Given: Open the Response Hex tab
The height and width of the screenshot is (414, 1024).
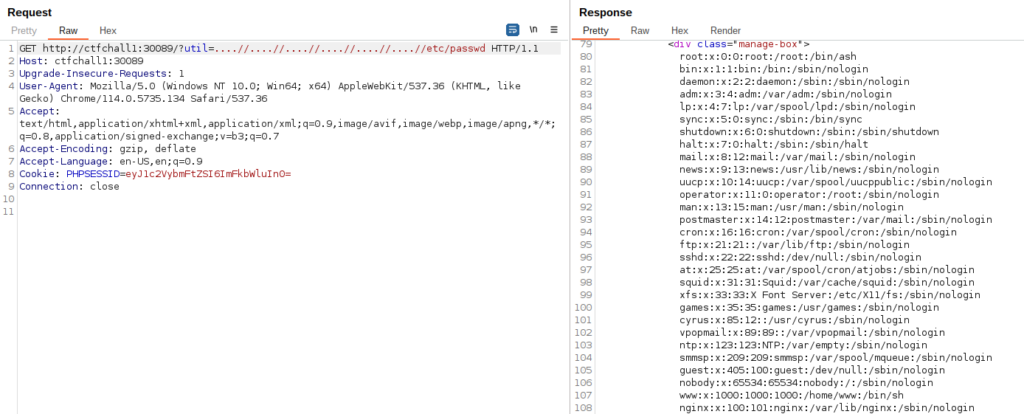Looking at the screenshot, I should point(680,31).
